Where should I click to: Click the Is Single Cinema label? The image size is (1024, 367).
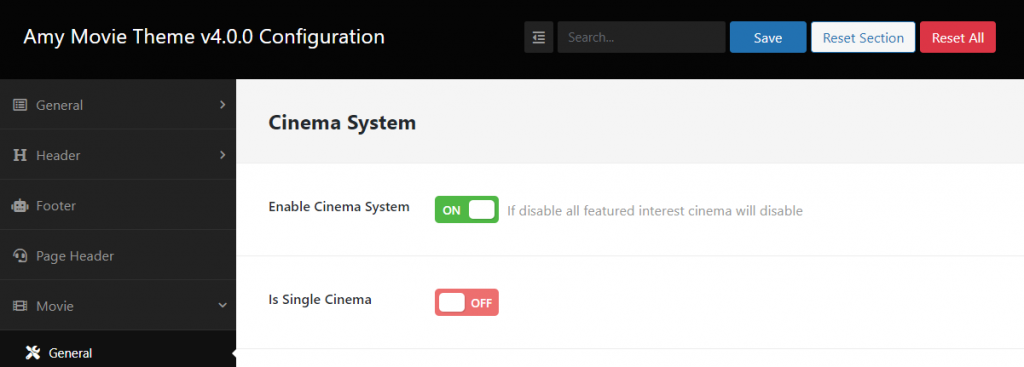pyautogui.click(x=320, y=300)
